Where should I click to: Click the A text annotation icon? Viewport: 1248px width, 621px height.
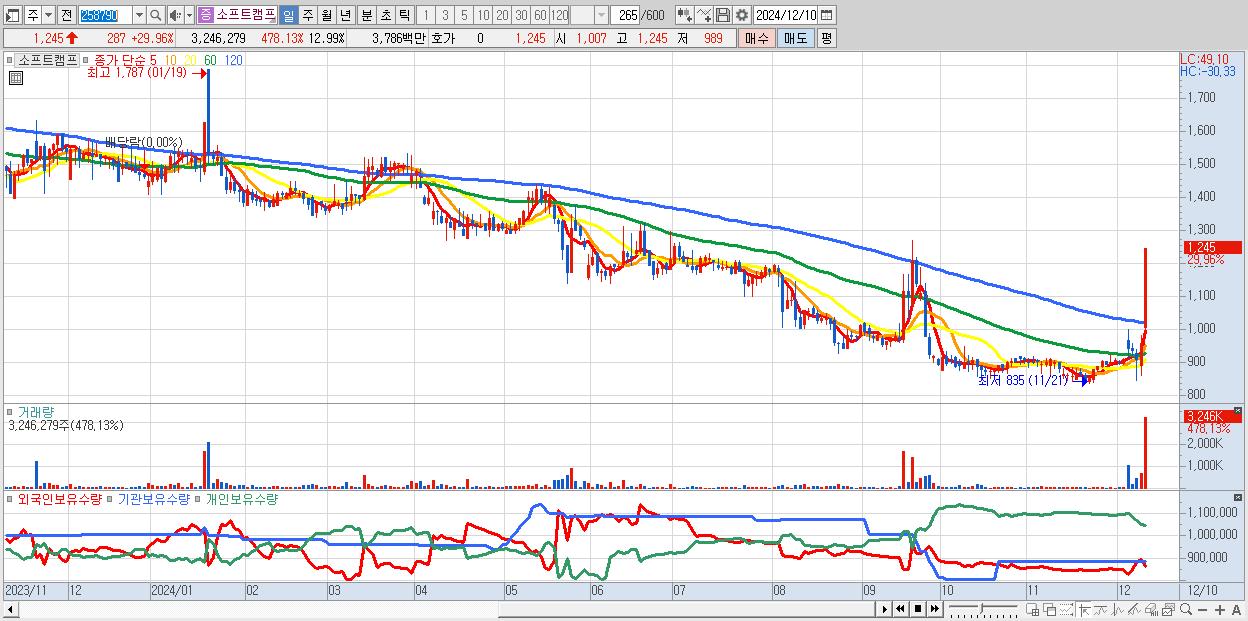pos(1237,609)
